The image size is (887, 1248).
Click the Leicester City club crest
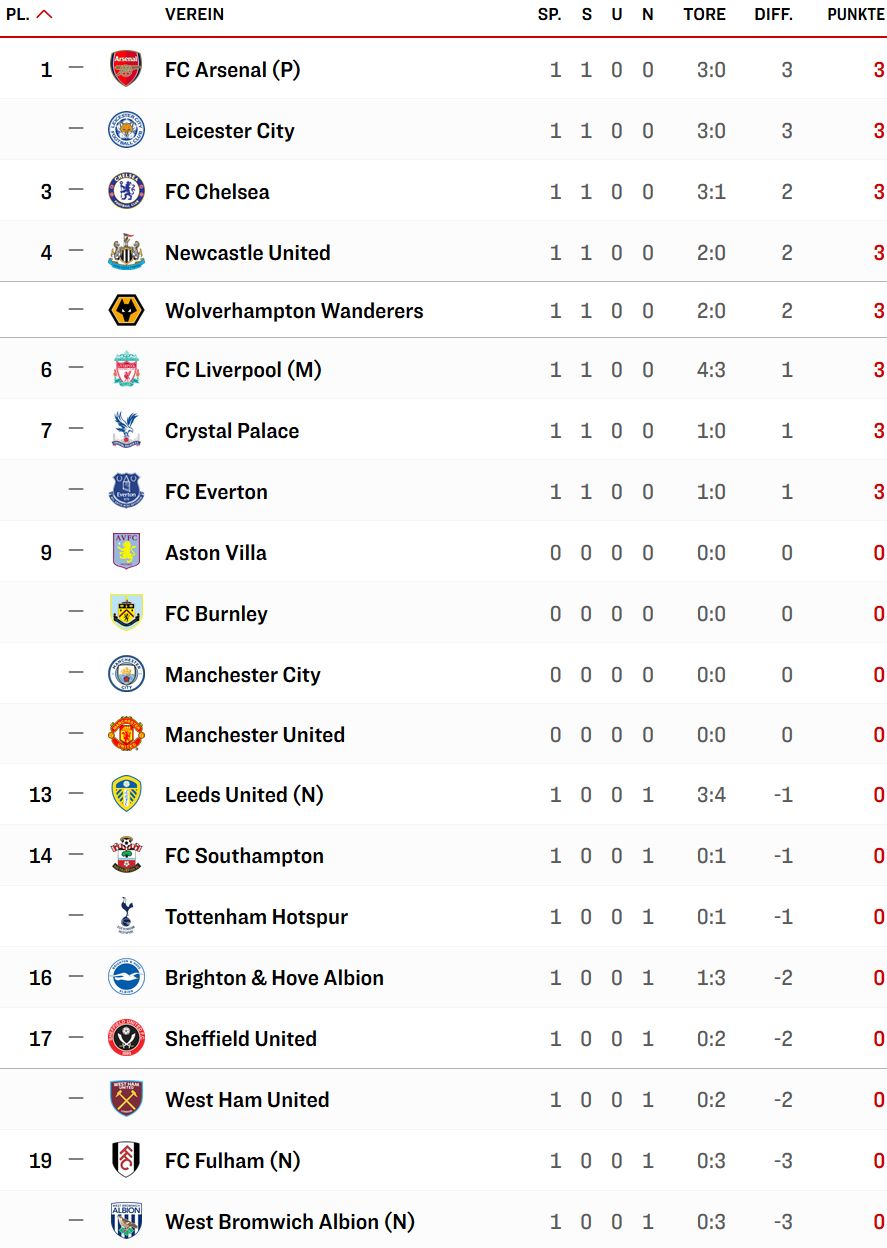tap(126, 130)
